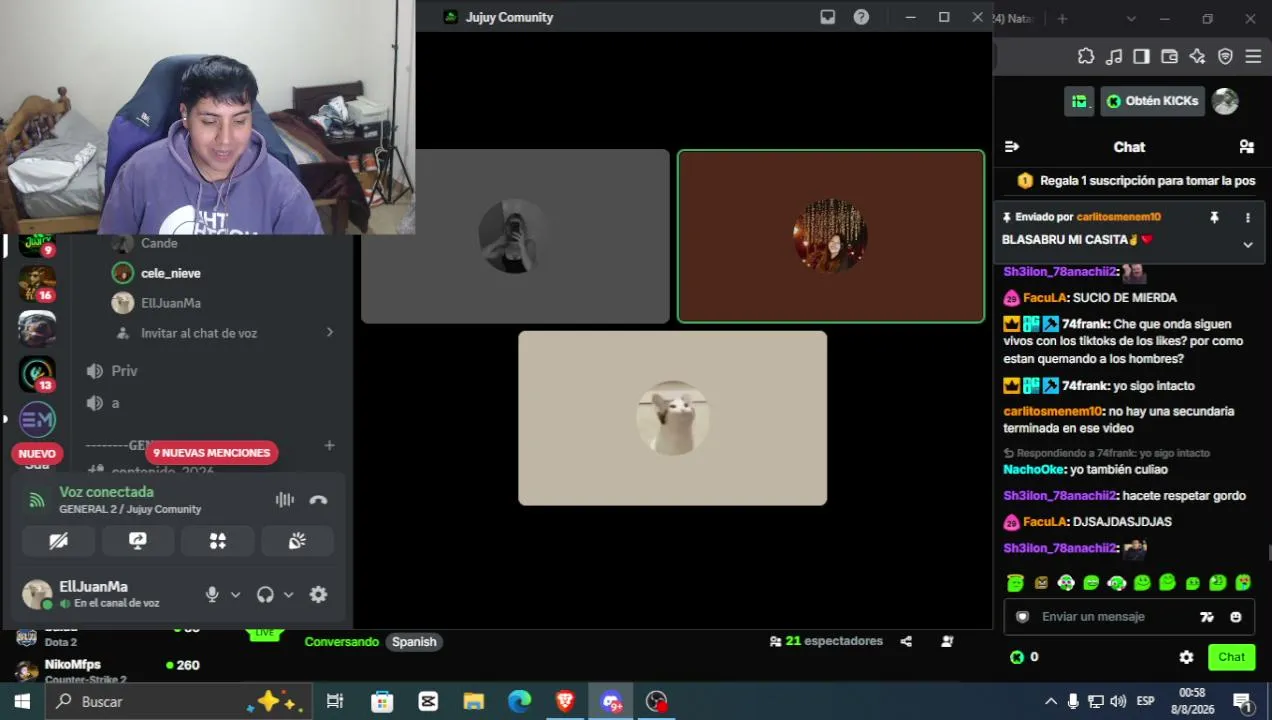
Task: Click the green voice connection signal icon
Action: coord(37,500)
